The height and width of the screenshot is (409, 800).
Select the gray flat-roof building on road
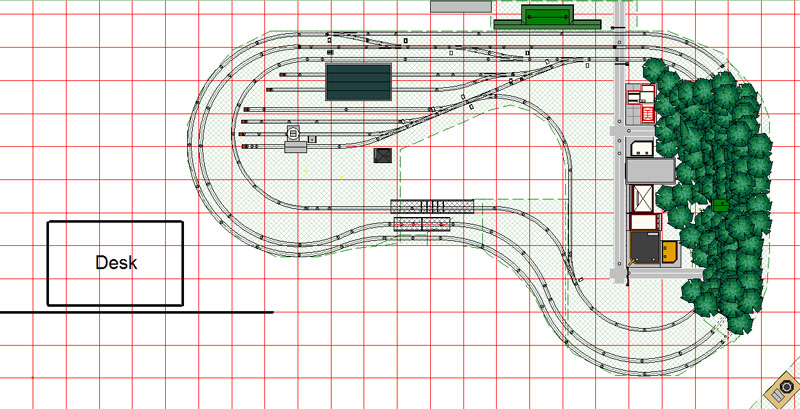click(650, 172)
